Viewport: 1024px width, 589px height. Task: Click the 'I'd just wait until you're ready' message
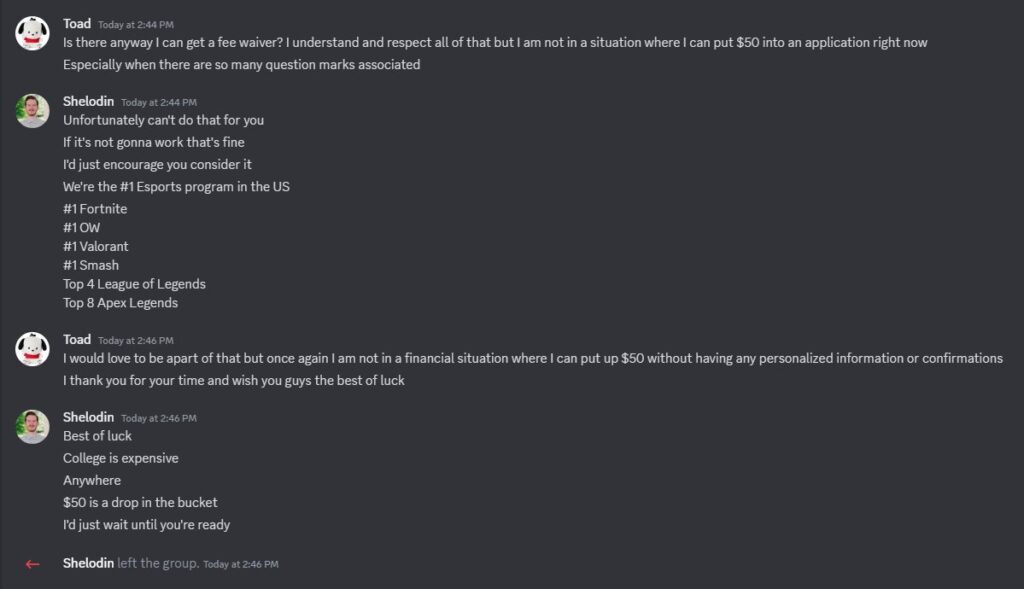click(146, 525)
